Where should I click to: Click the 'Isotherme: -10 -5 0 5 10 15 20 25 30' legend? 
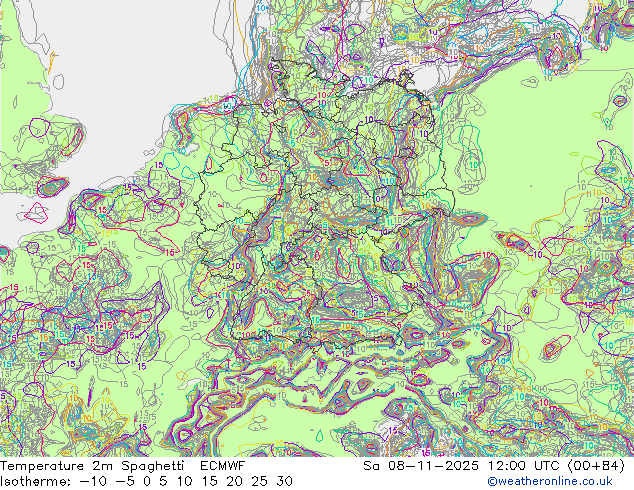click(146, 481)
